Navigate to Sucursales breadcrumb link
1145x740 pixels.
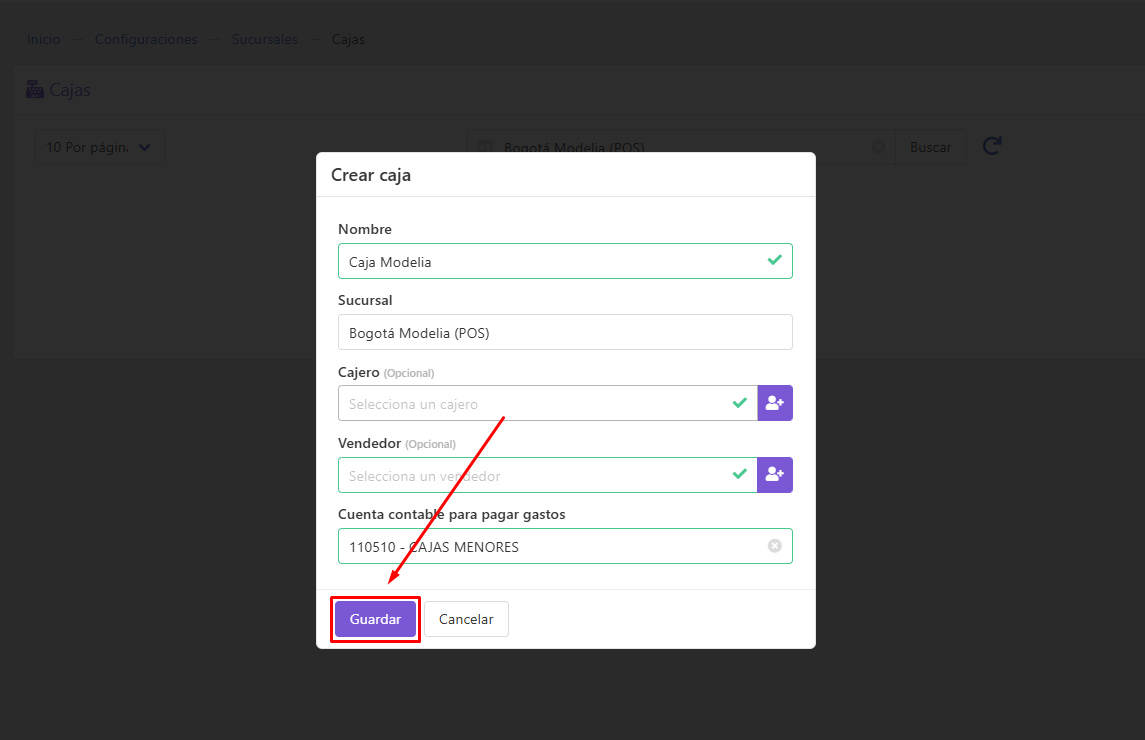[264, 39]
